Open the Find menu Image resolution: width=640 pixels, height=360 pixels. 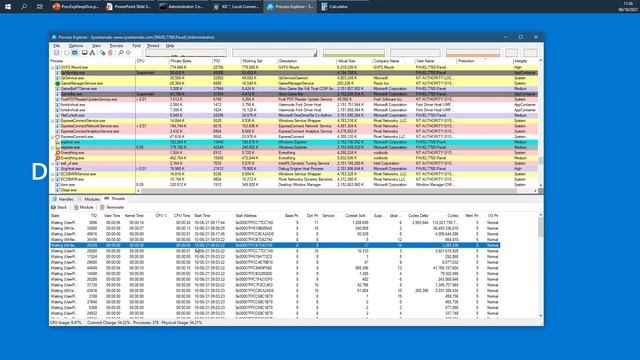click(136, 46)
